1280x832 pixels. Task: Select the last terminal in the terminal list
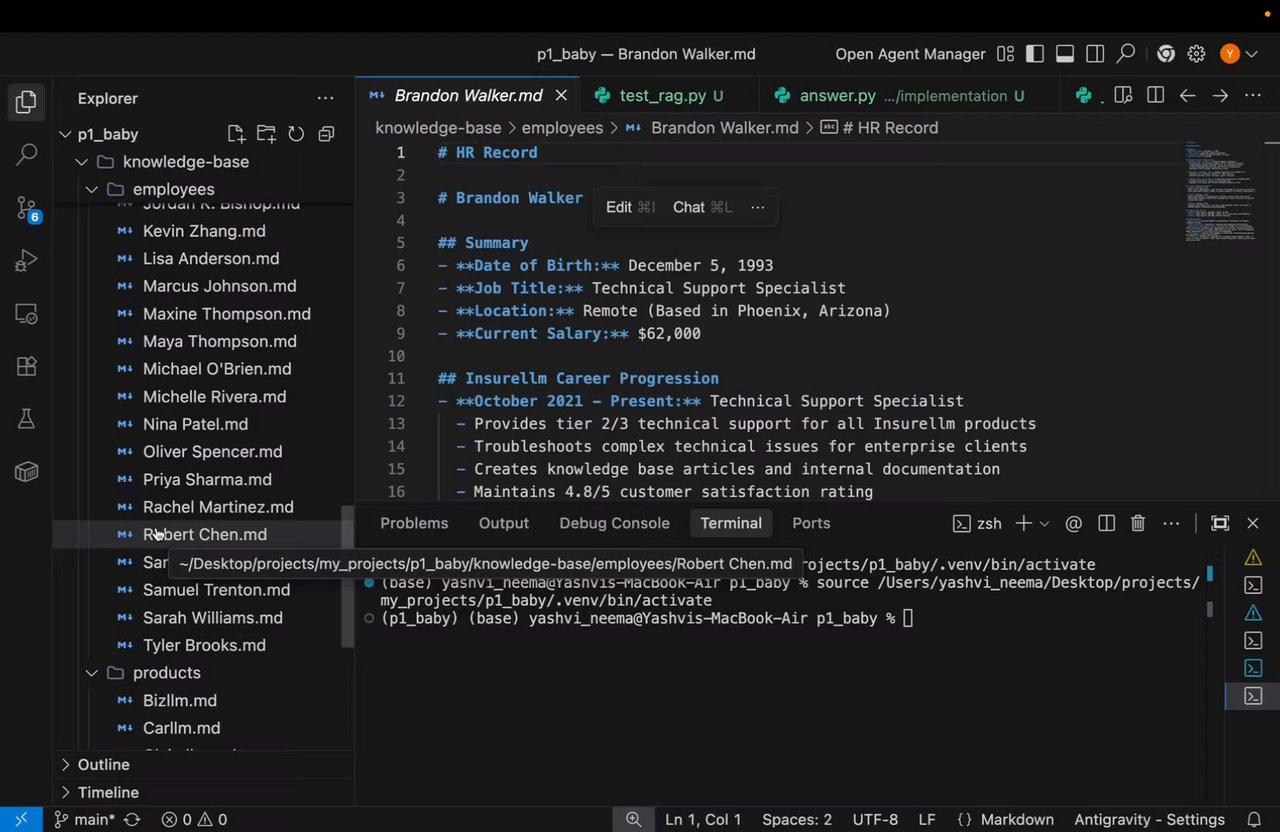pos(1253,696)
